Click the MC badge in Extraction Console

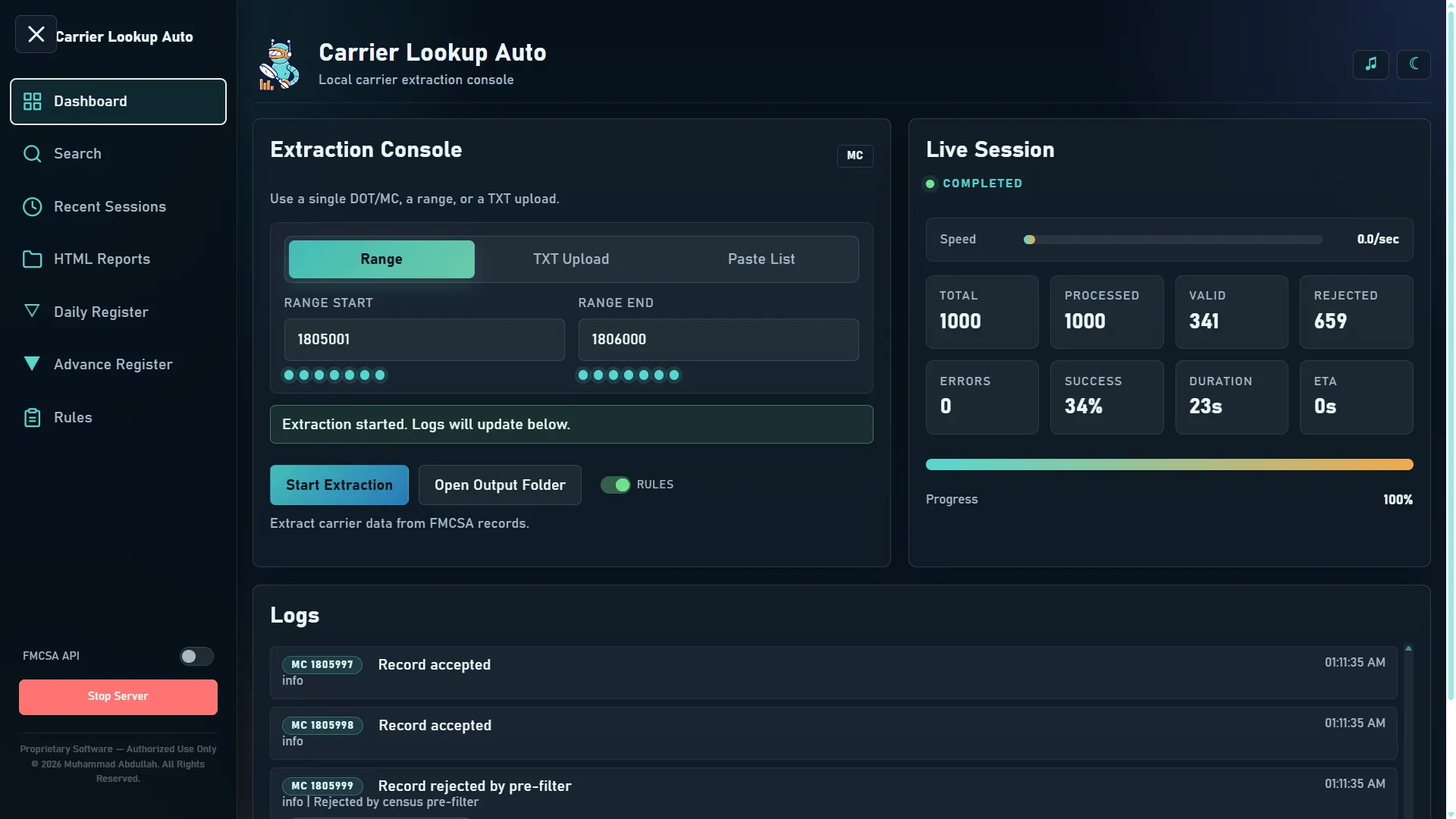pos(855,155)
